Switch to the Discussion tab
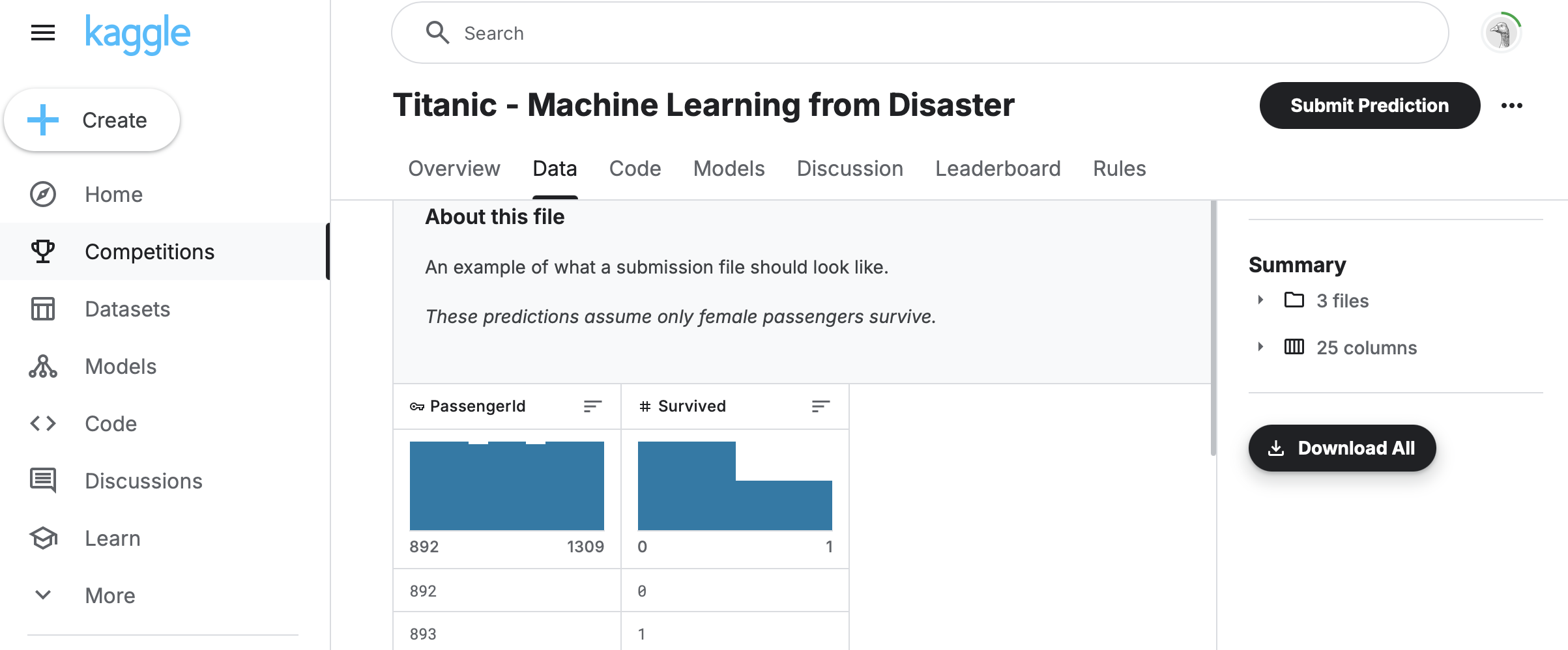Screen dimensions: 1568x650 (x=850, y=169)
